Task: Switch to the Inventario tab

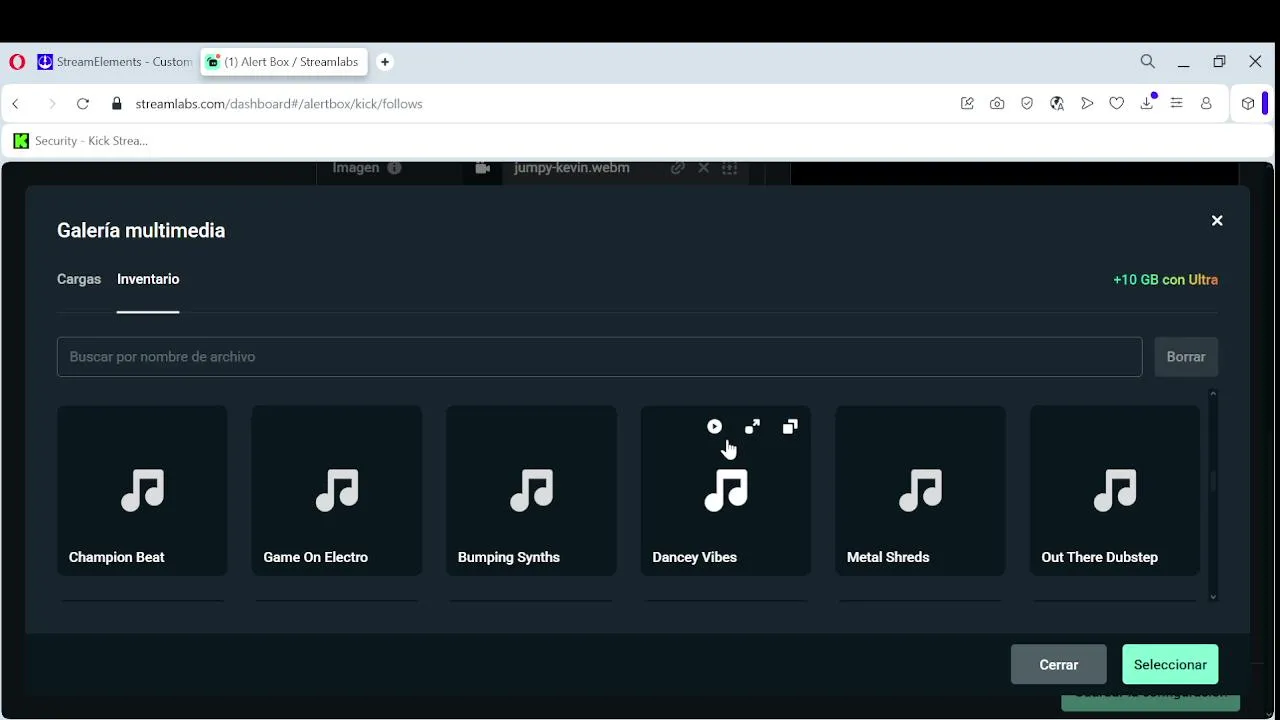Action: 148,279
